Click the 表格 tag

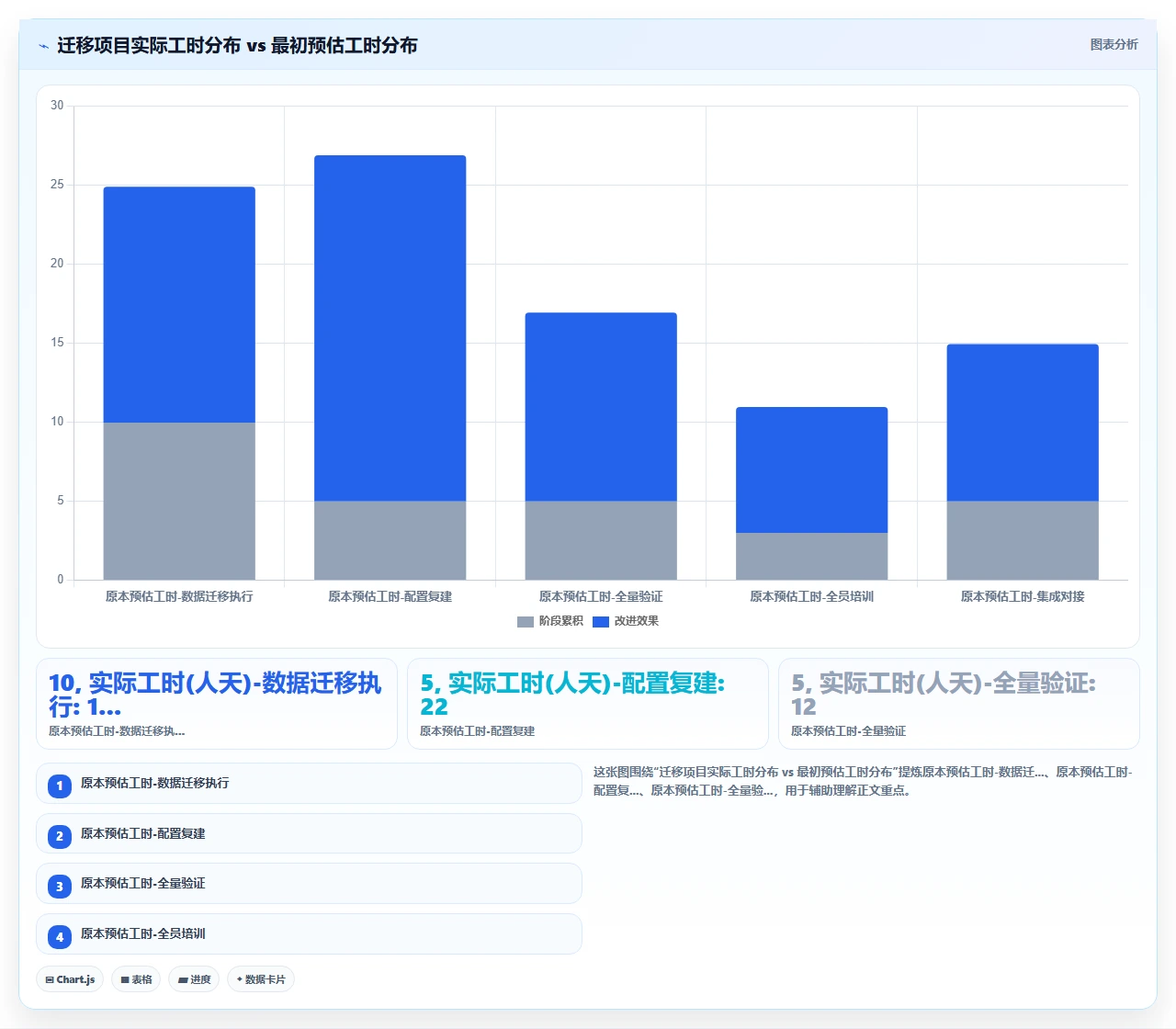(x=136, y=979)
